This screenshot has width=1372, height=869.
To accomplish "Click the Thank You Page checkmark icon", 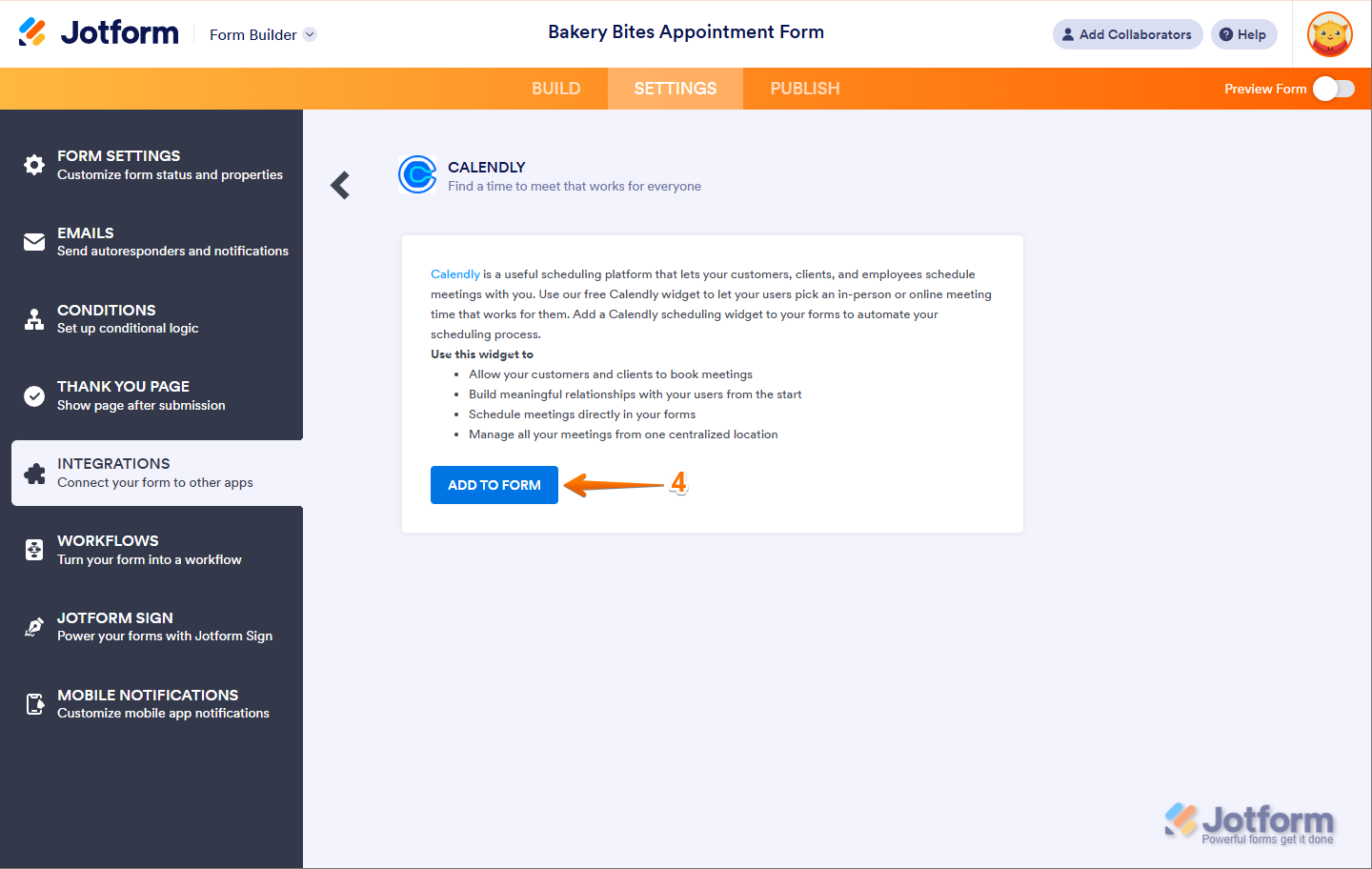I will pyautogui.click(x=34, y=396).
